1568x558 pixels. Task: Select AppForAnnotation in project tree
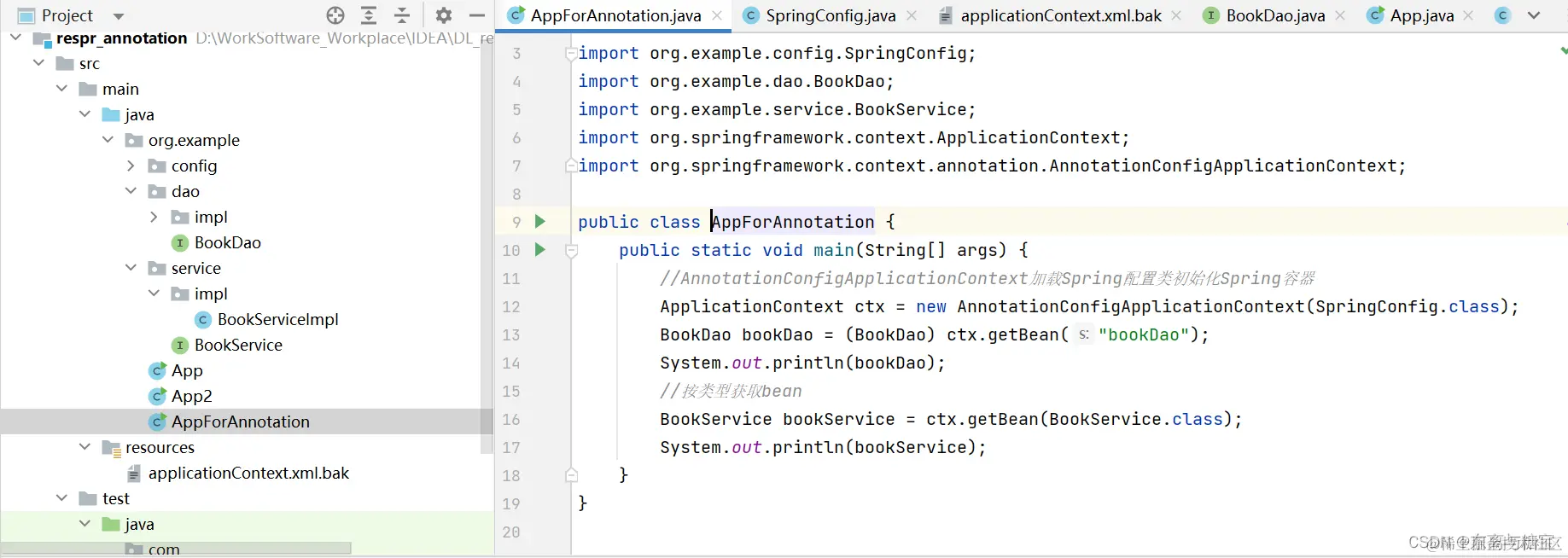[241, 421]
